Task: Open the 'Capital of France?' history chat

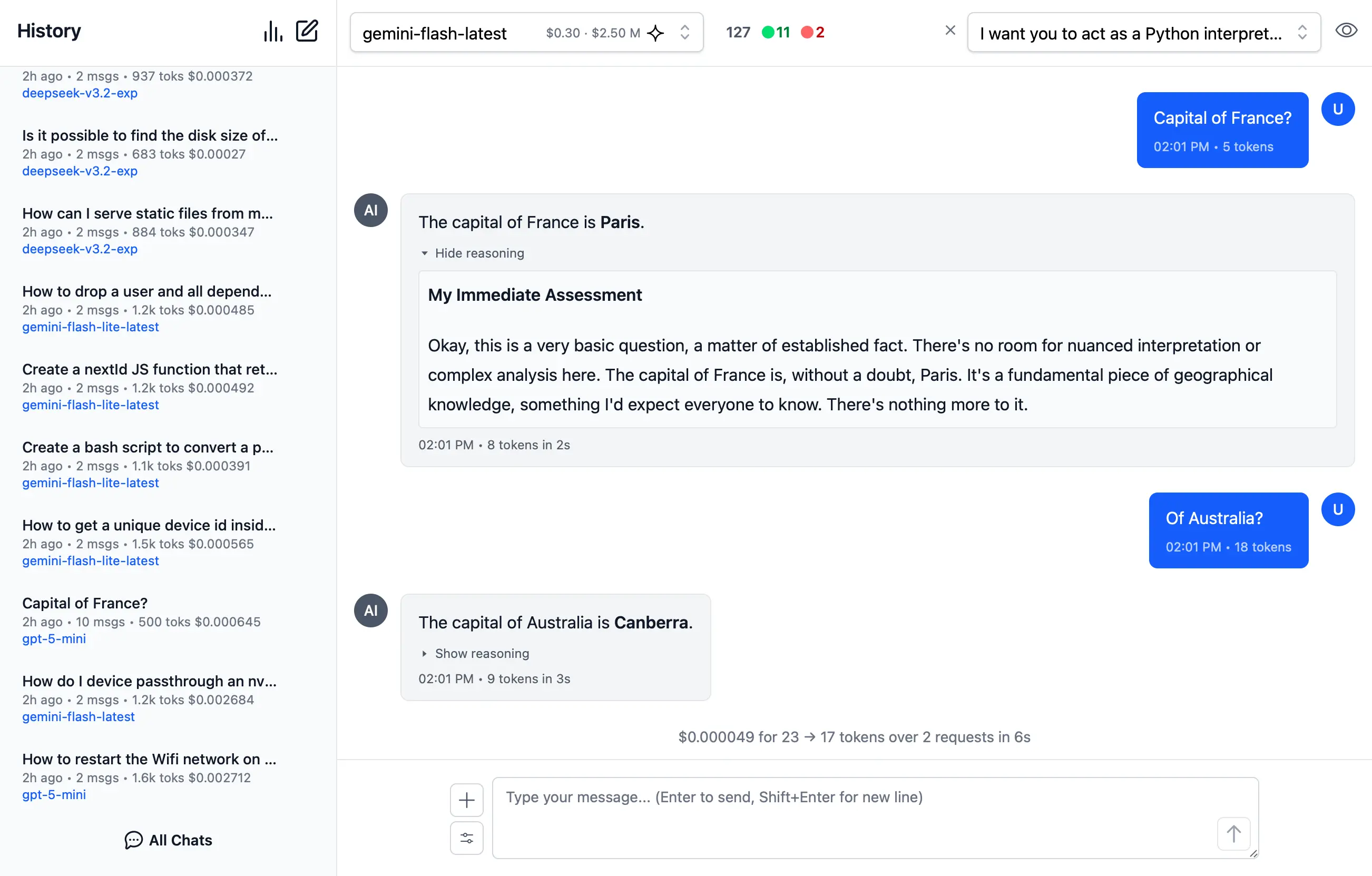Action: coord(85,603)
